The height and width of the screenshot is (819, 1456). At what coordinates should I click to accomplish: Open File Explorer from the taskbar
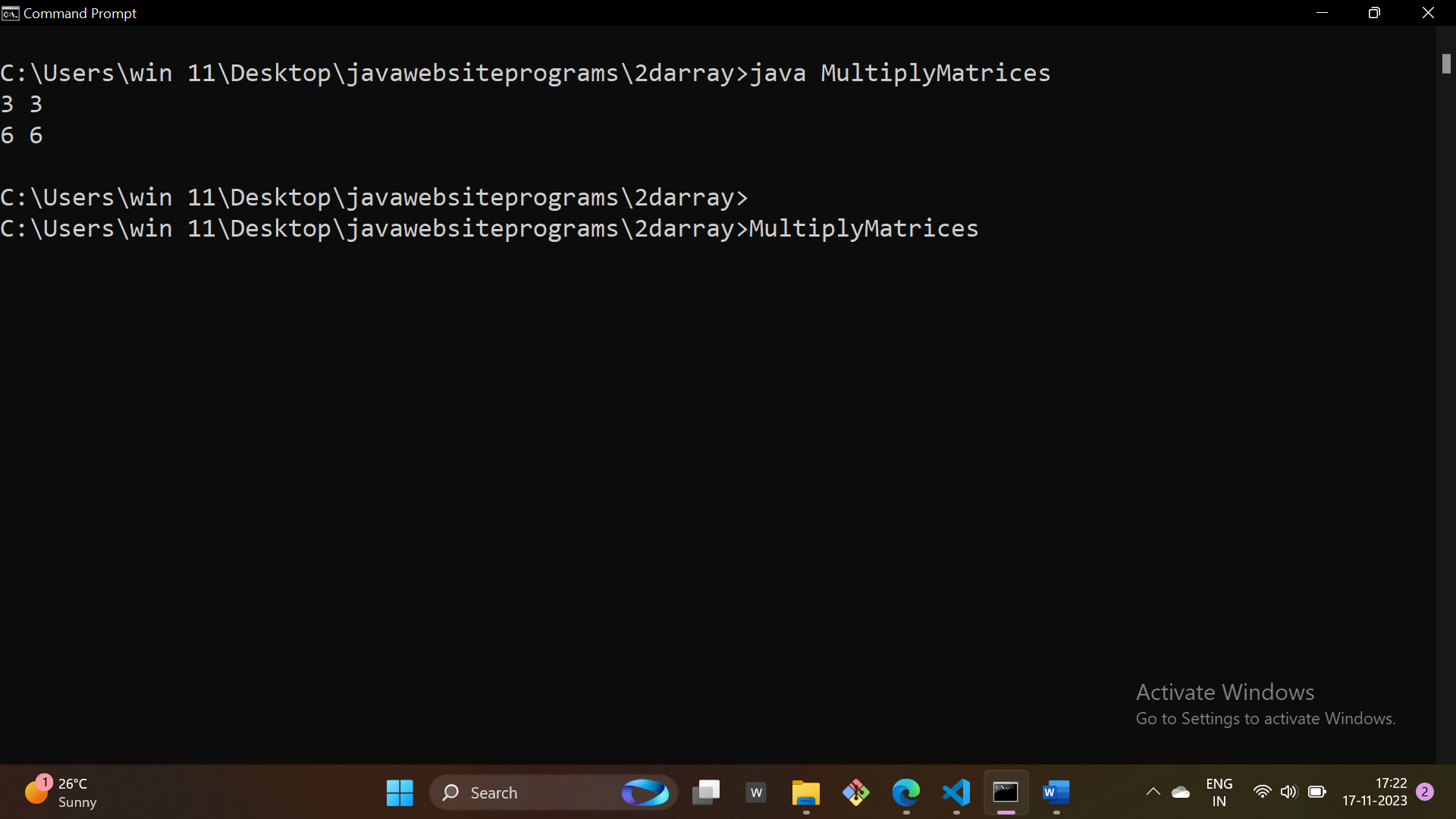point(805,793)
